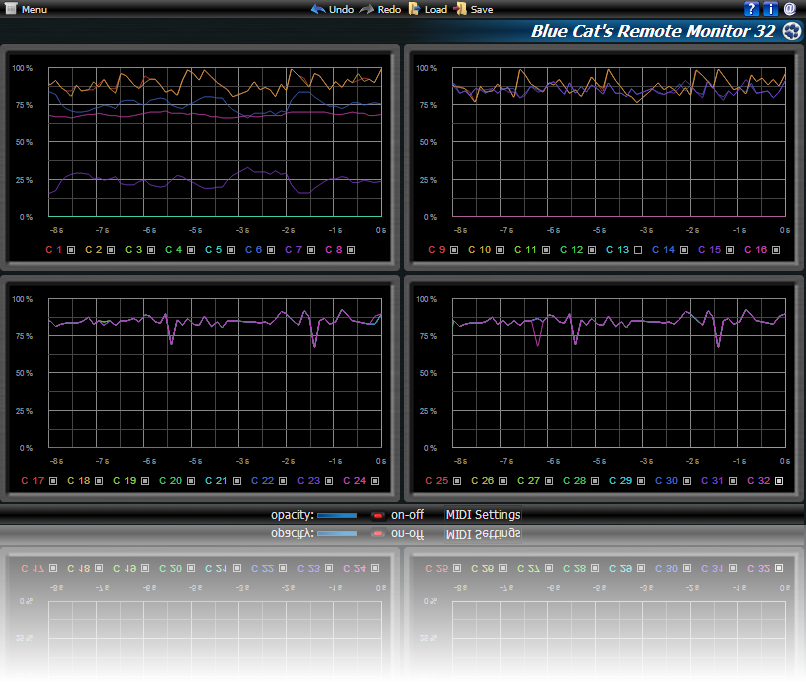Toggle curve C 6 checkbox
This screenshot has height=682, width=806.
point(271,250)
